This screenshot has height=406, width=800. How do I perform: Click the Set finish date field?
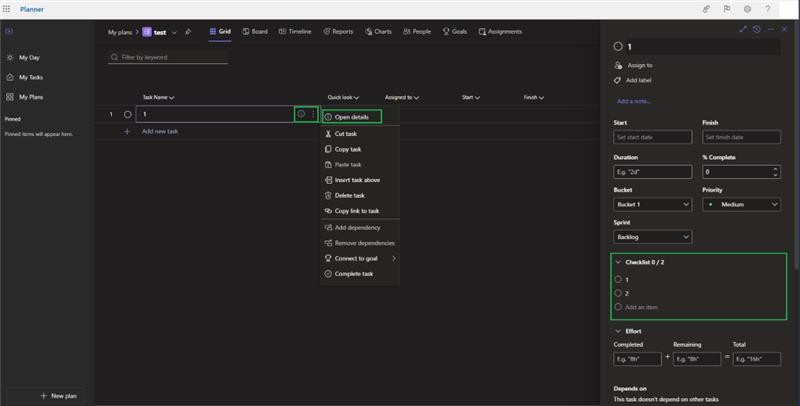[741, 137]
